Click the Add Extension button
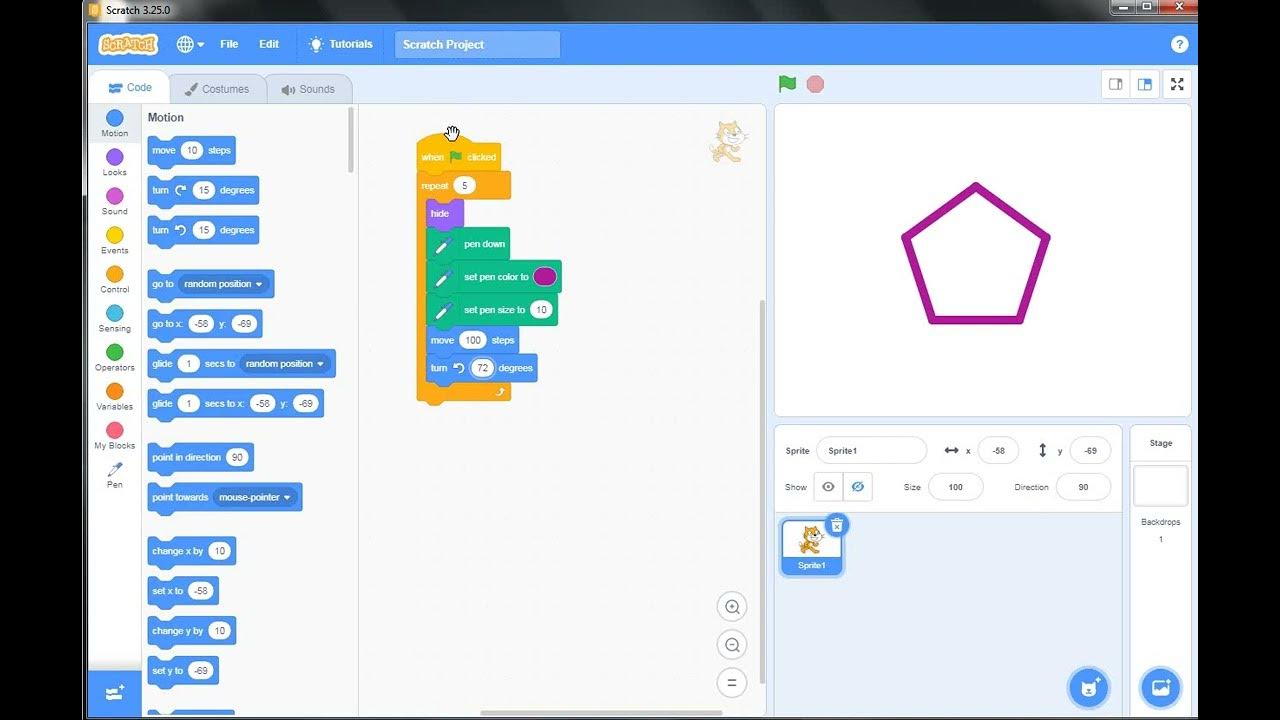1280x720 pixels. point(115,693)
